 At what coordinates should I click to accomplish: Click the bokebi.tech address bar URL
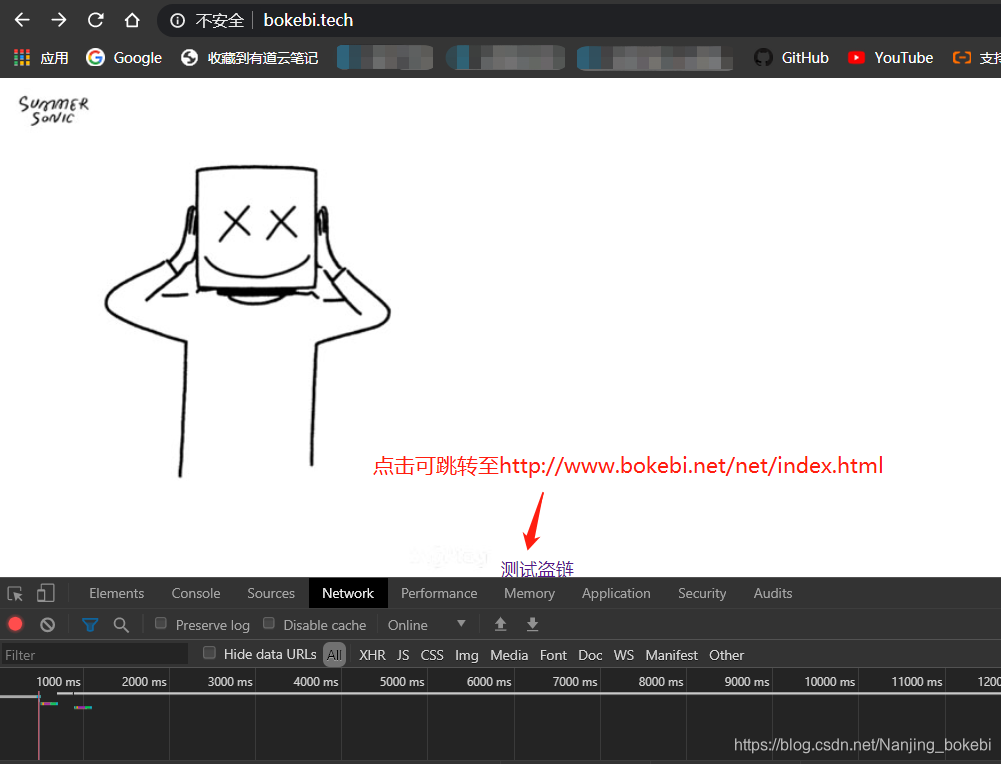(x=308, y=20)
